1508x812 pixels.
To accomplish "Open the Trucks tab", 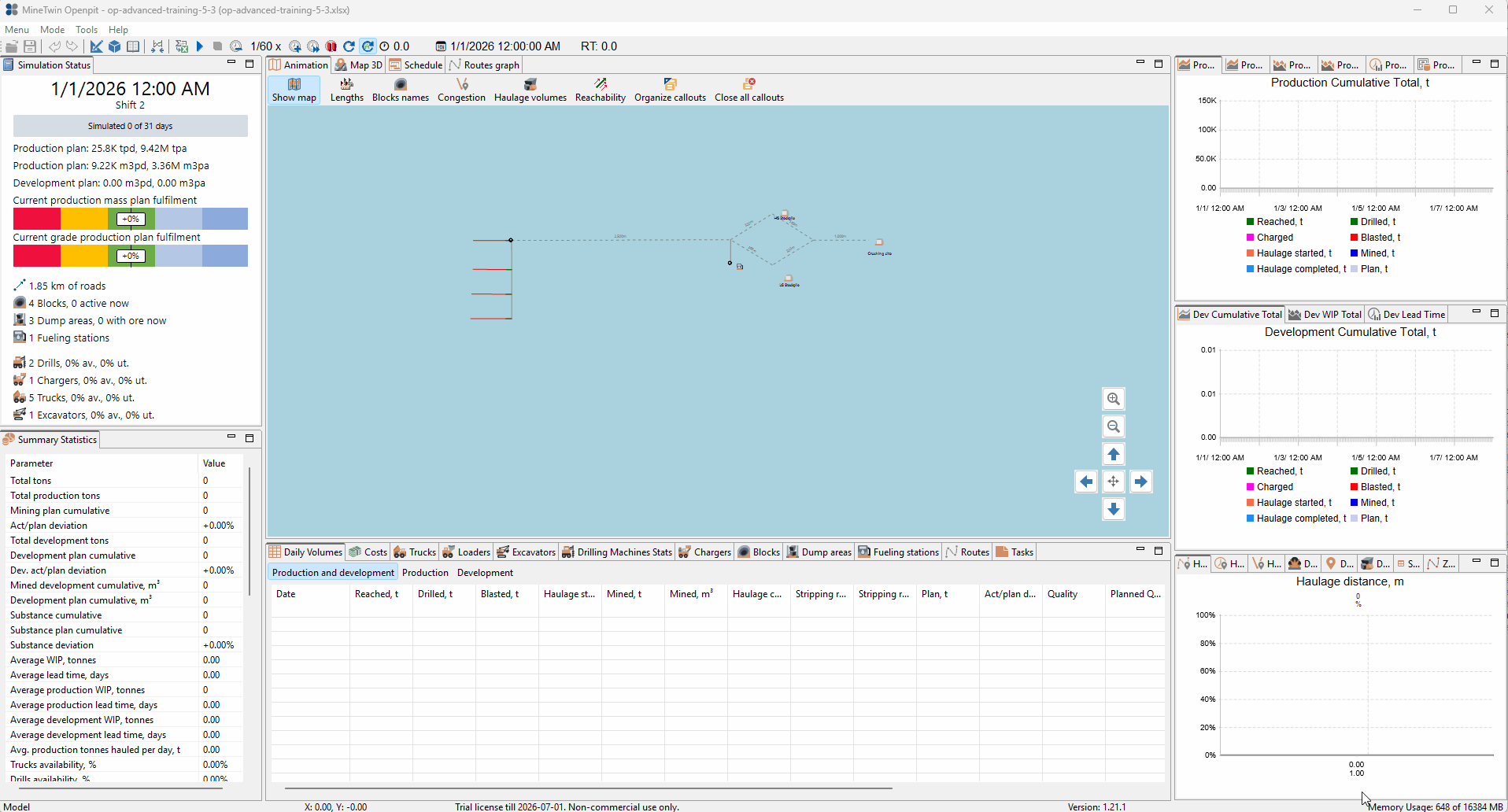I will click(415, 552).
